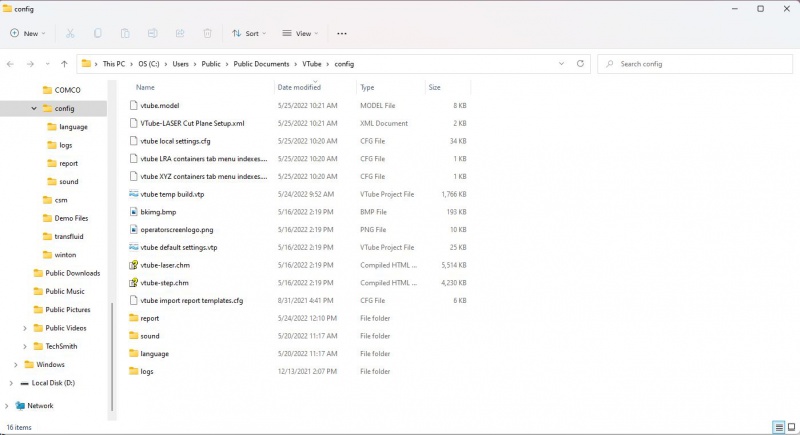Click Users in the address breadcrumb
This screenshot has width=800, height=435.
click(181, 64)
